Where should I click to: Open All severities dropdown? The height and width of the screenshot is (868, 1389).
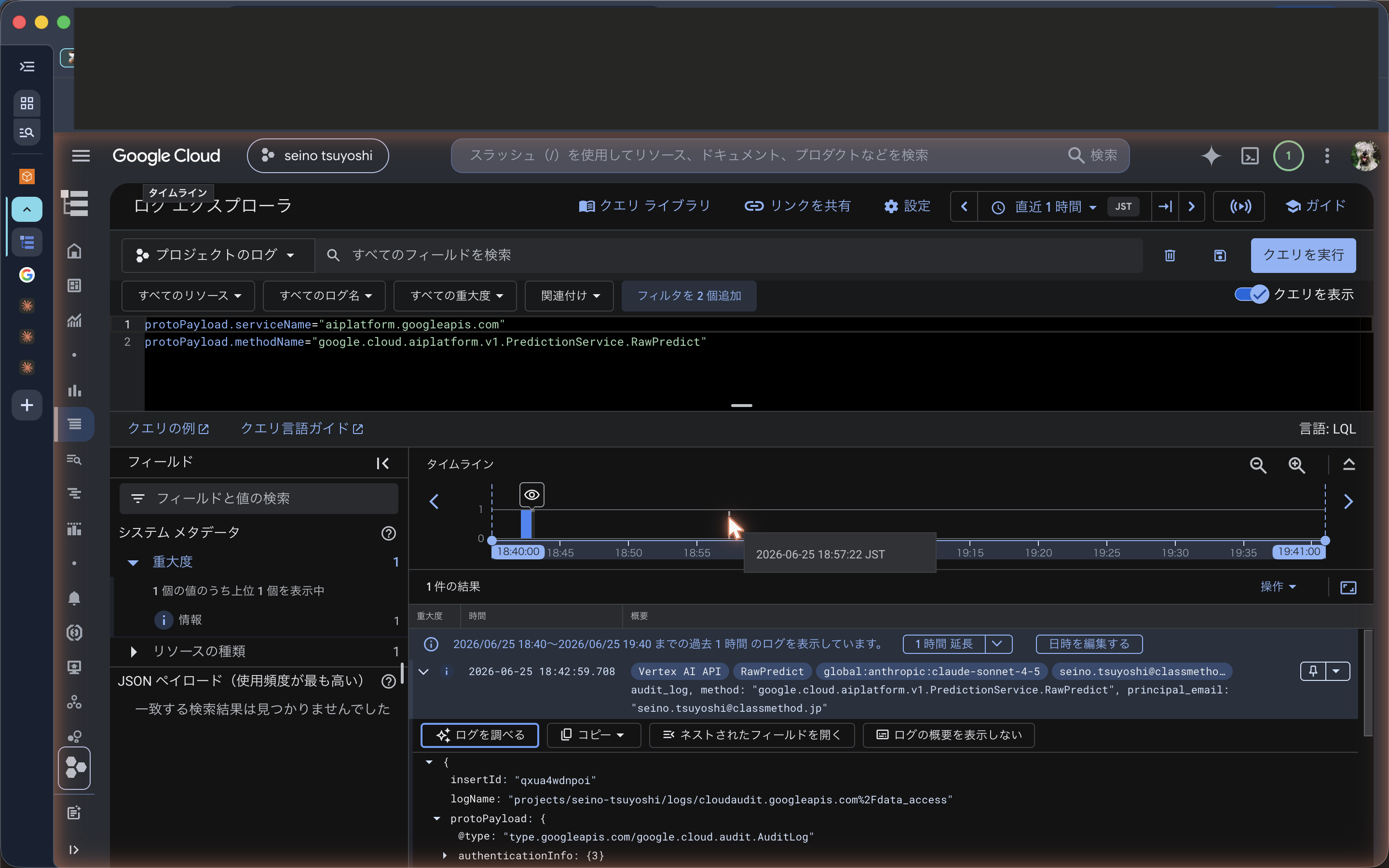coord(455,296)
